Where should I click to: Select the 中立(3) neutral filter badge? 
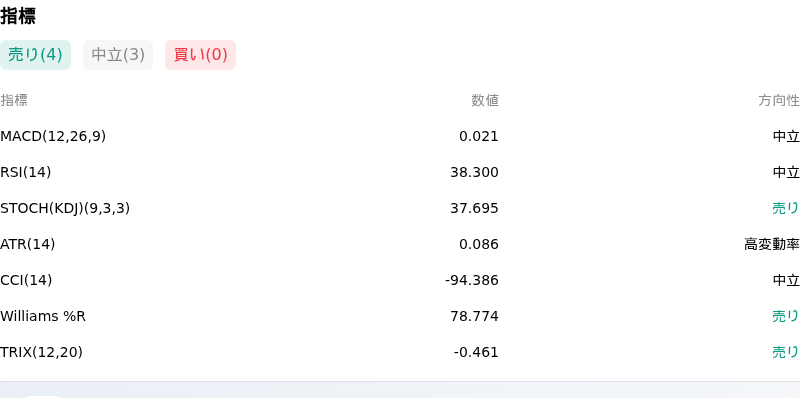click(x=118, y=55)
